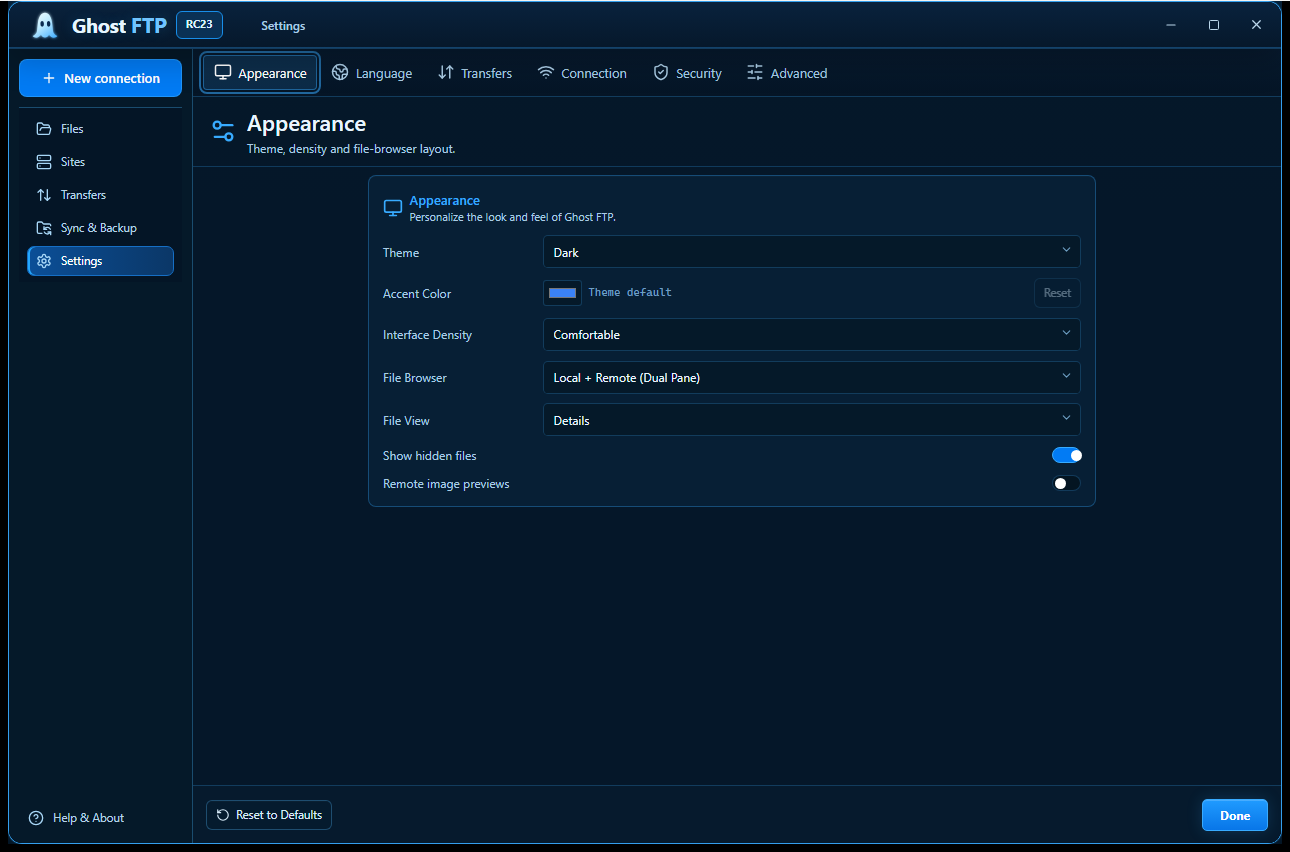Click the Wi-Fi icon on Connection tab
Screen dimensions: 1290x852
[x=546, y=73]
